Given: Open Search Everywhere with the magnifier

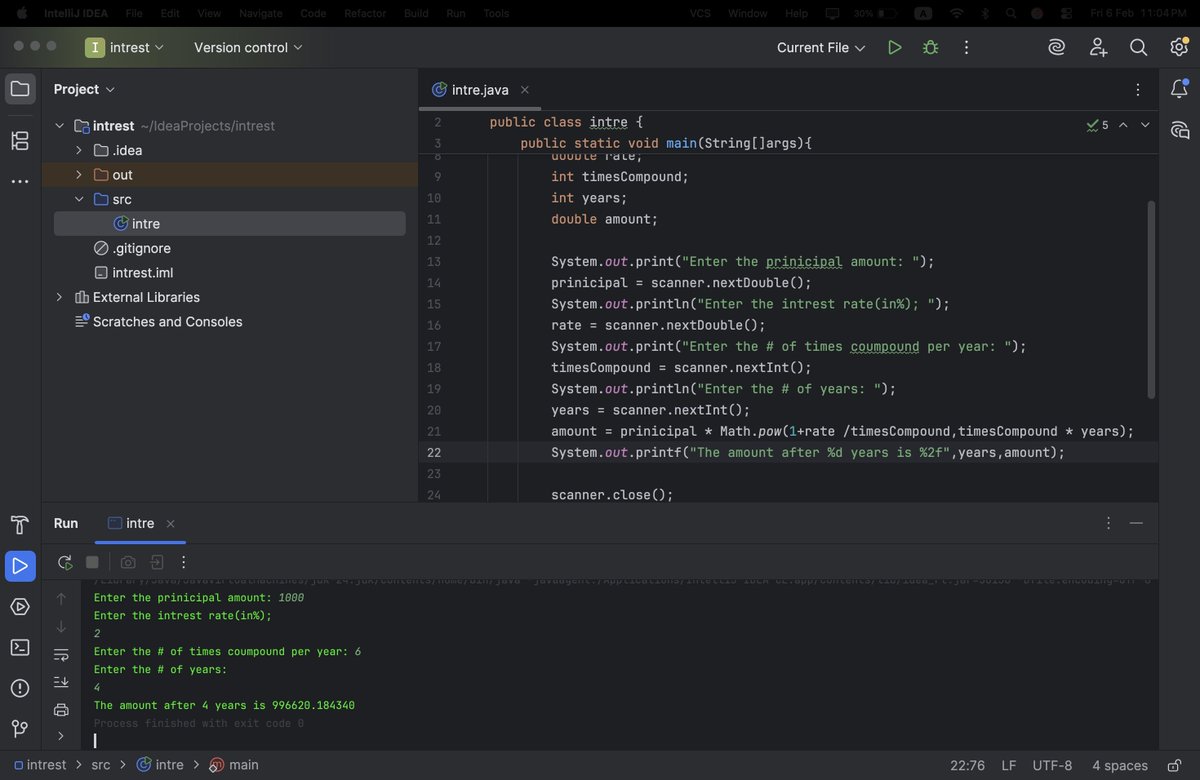Looking at the screenshot, I should [1138, 46].
